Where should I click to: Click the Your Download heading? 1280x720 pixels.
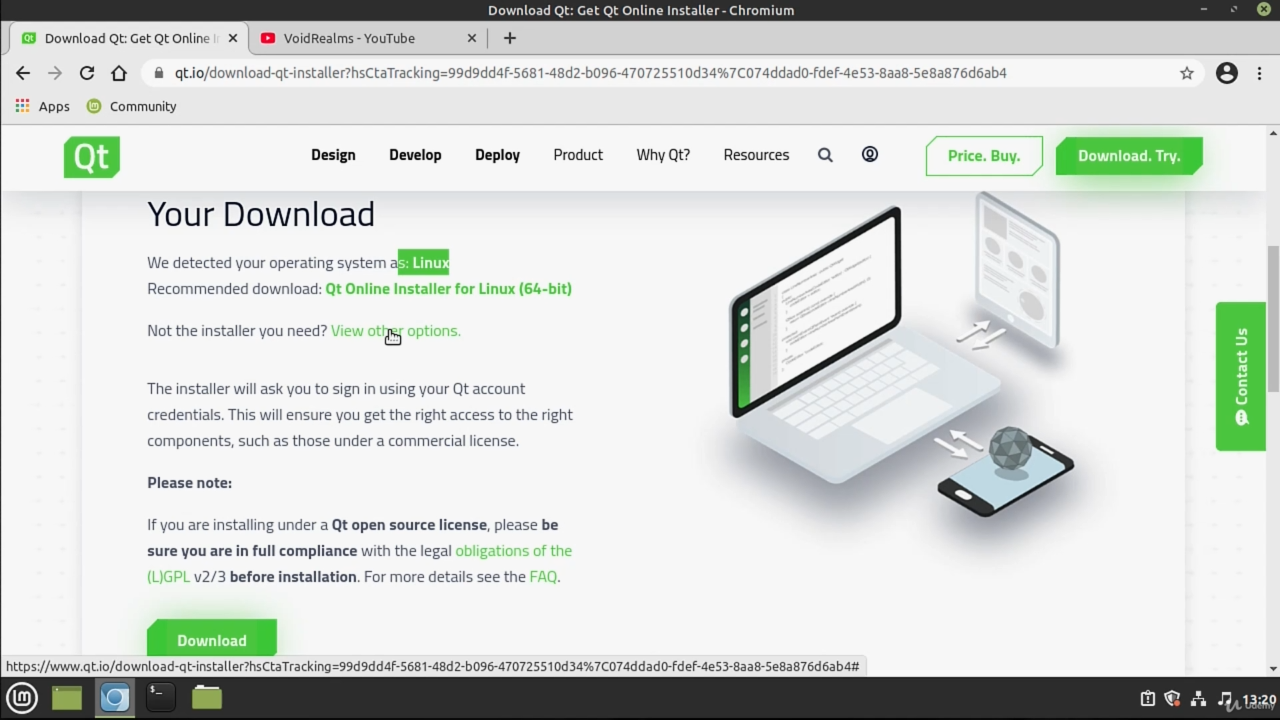click(261, 214)
